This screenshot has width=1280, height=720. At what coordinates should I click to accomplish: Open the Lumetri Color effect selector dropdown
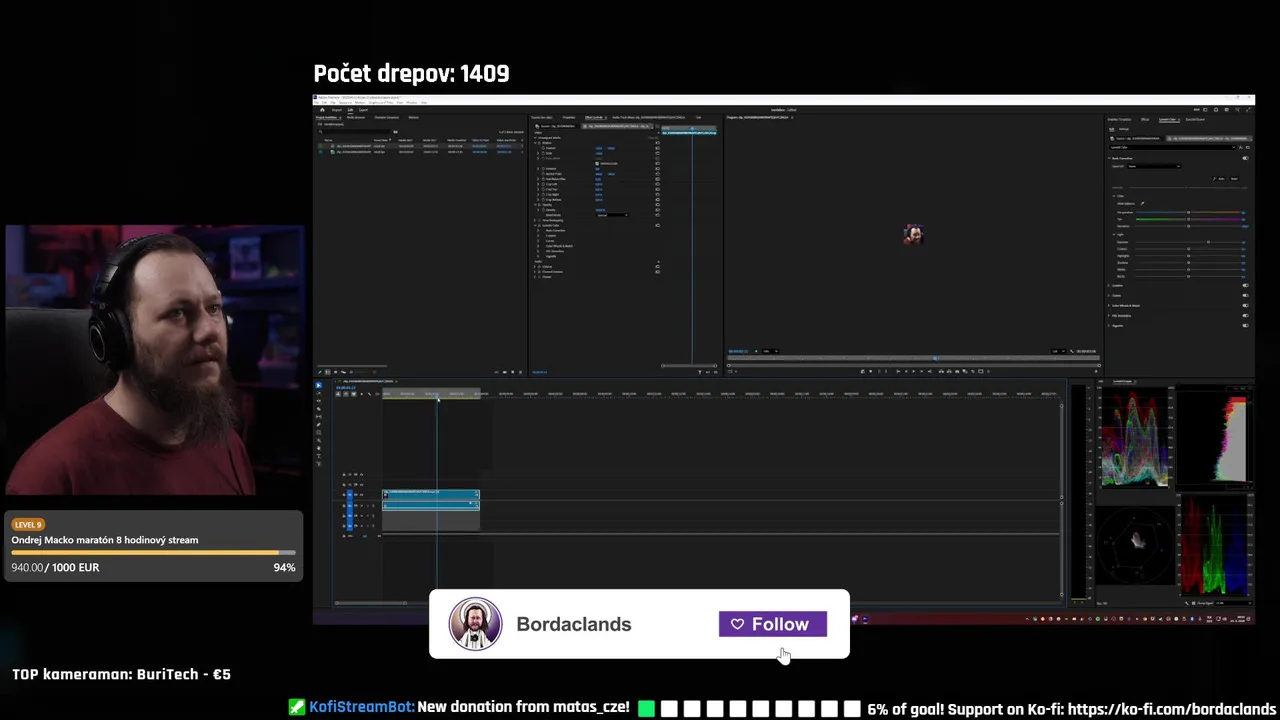click(1173, 147)
